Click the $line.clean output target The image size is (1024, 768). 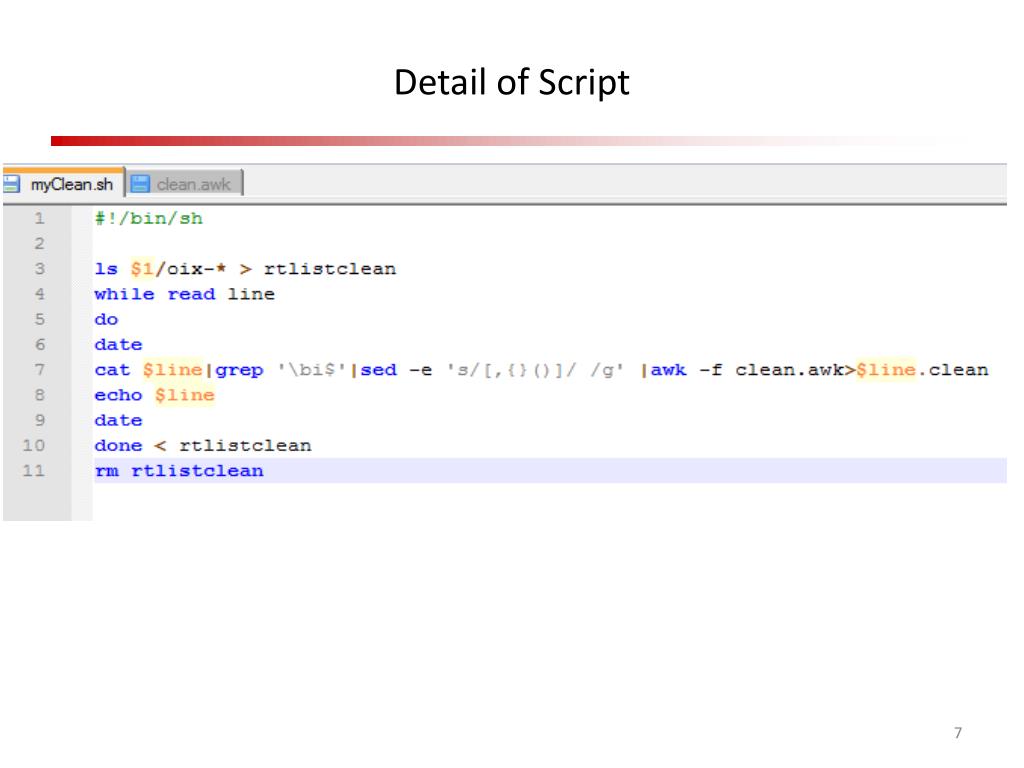(922, 370)
